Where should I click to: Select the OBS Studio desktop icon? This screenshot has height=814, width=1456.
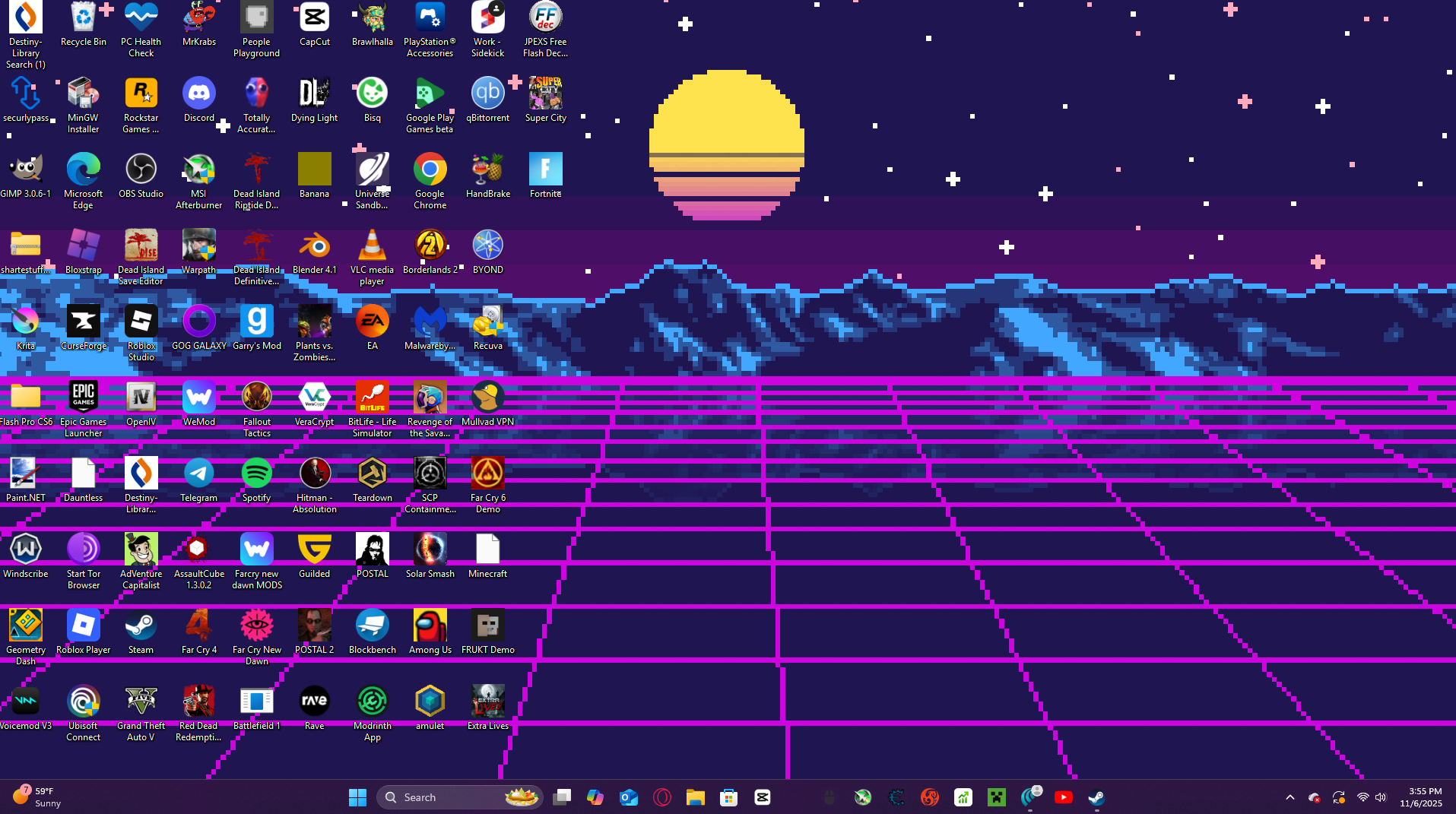click(141, 170)
